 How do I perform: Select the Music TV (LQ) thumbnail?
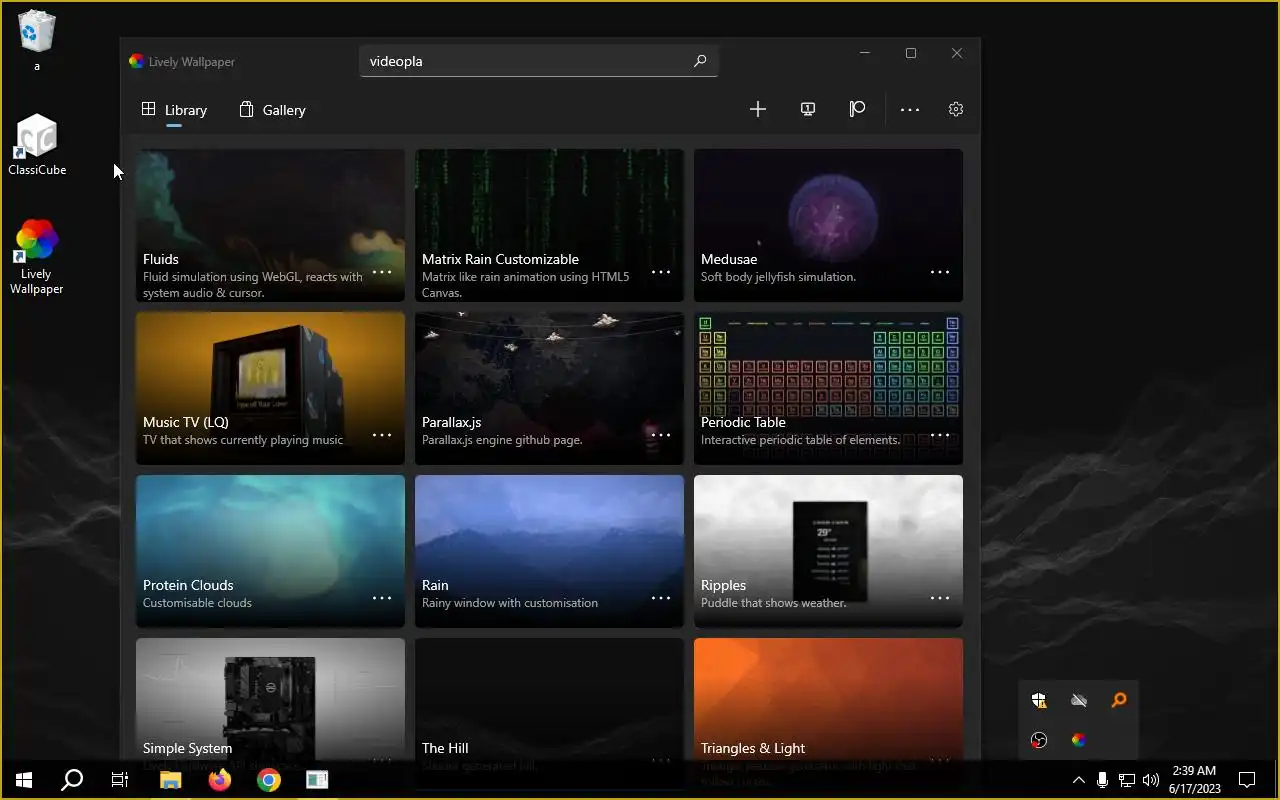pos(270,388)
